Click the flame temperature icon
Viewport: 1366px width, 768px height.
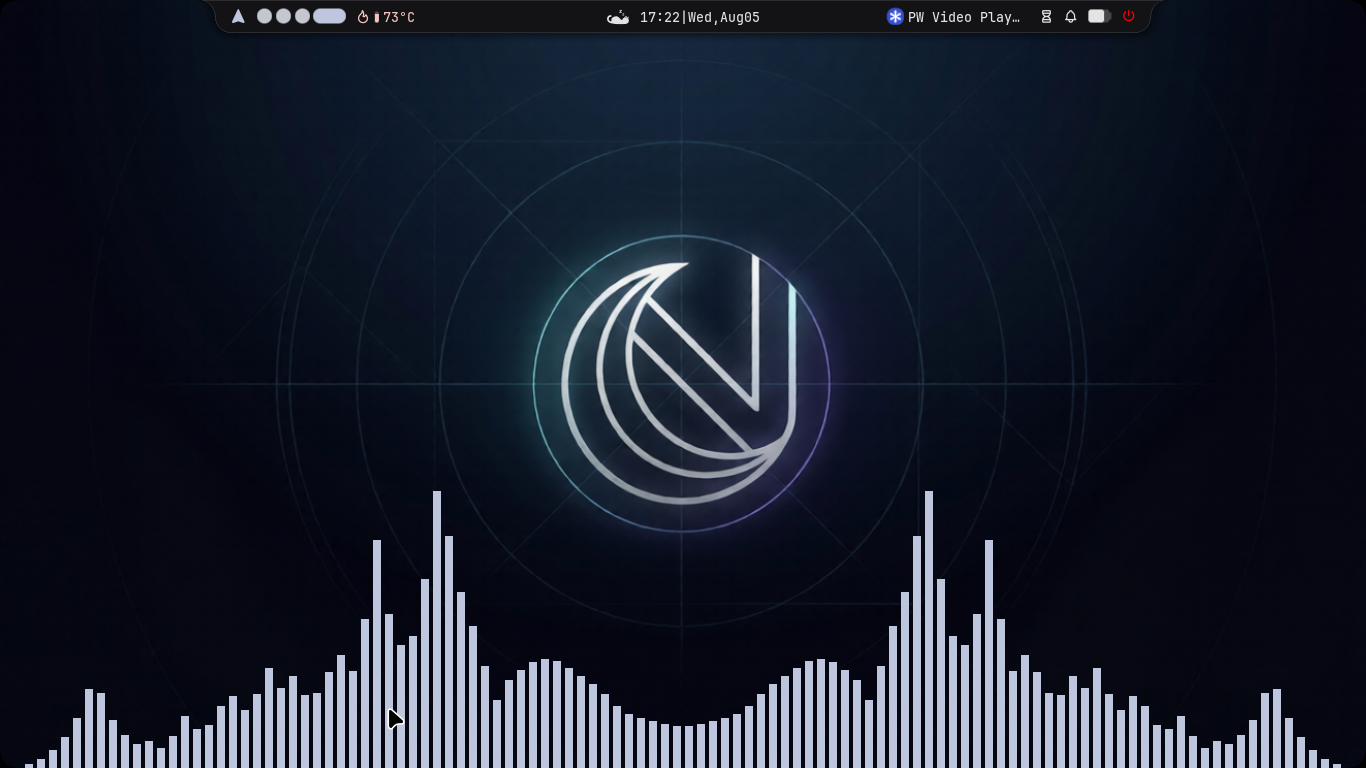click(x=363, y=17)
